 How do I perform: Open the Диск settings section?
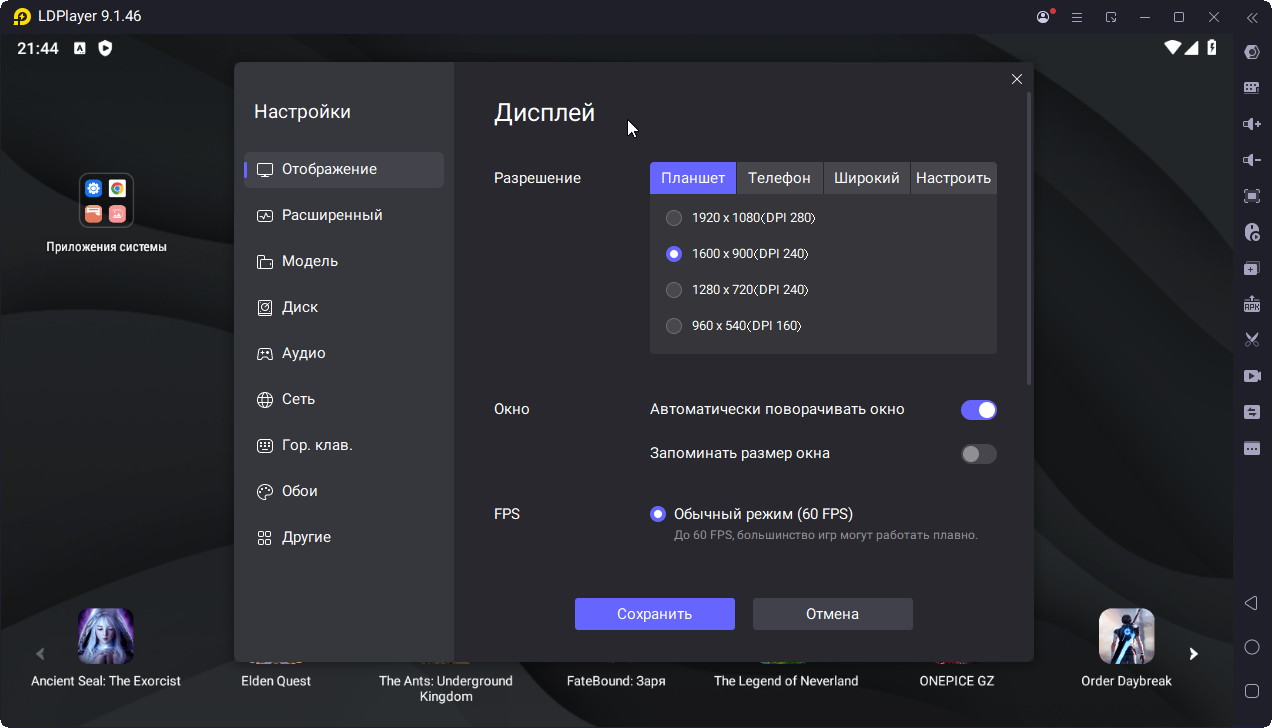344,308
